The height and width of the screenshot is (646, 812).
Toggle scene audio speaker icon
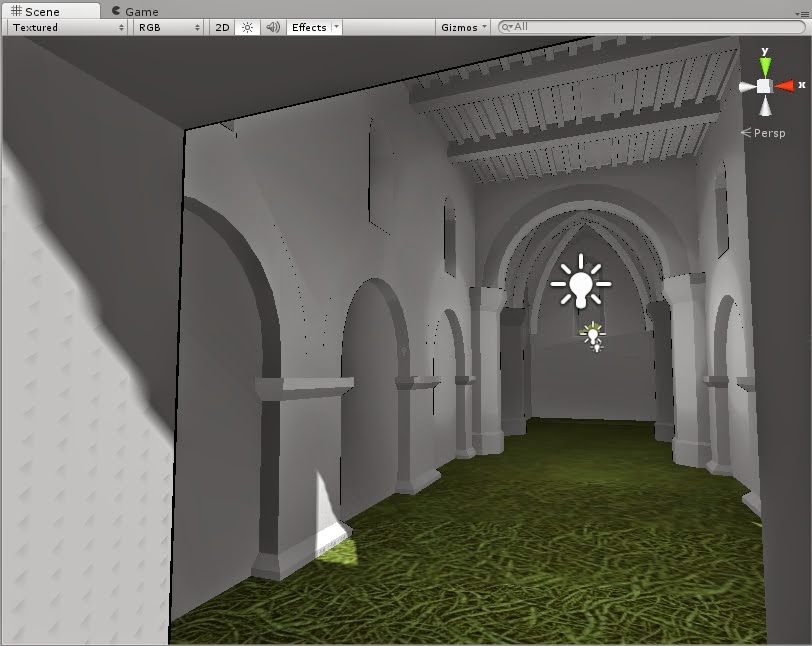(x=273, y=27)
